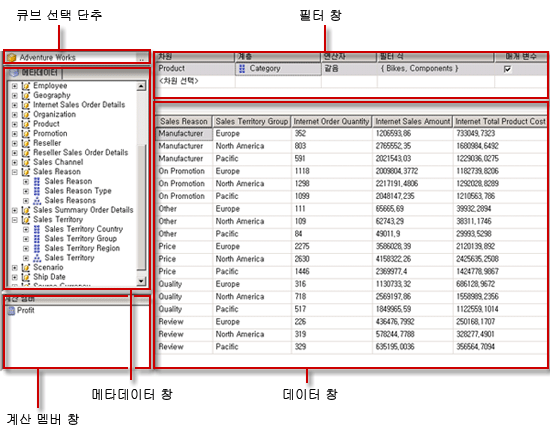Click the Organization dimension icon
The height and width of the screenshot is (434, 550).
click(26, 114)
